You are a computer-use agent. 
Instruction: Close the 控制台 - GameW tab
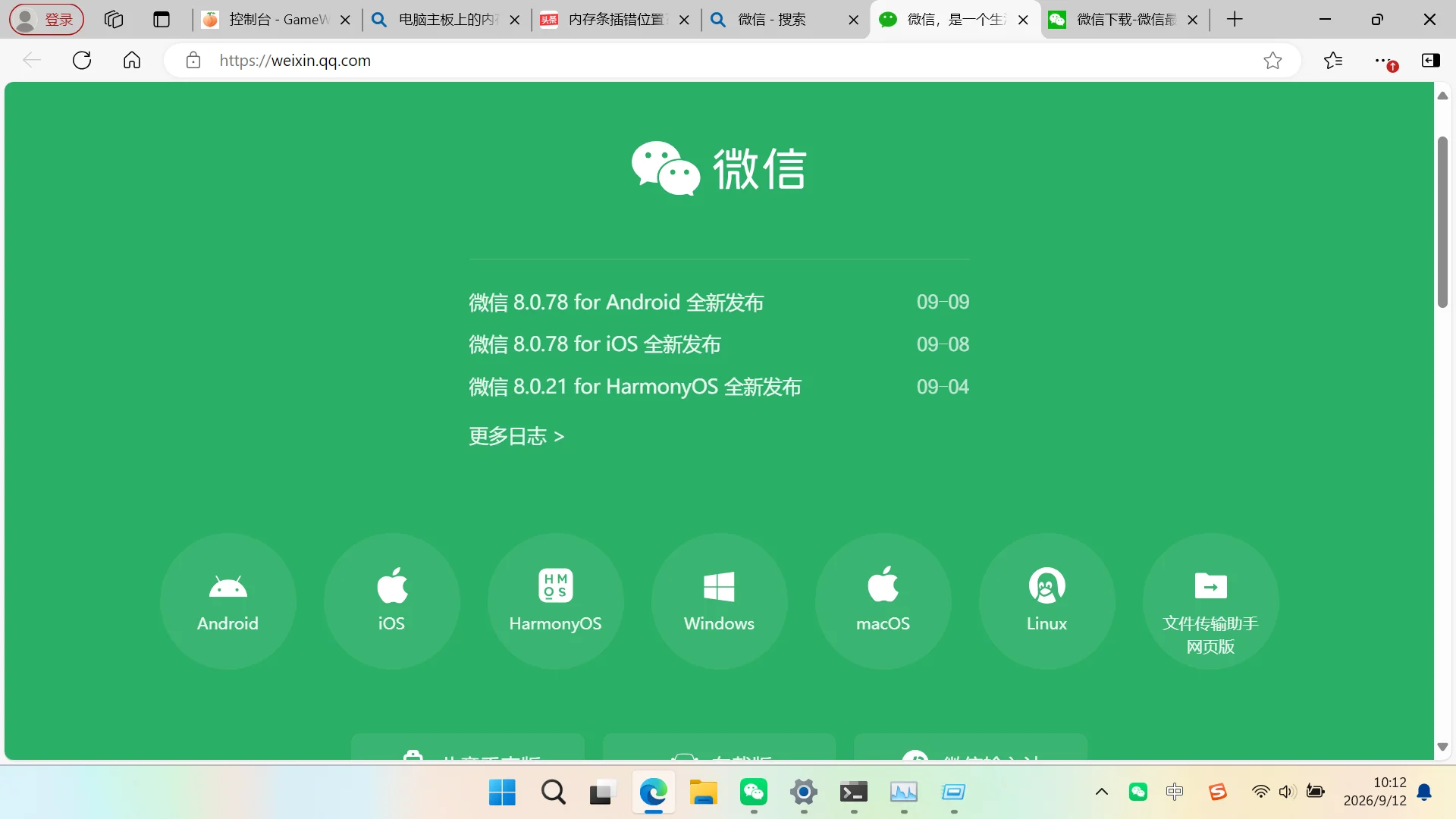click(x=345, y=20)
